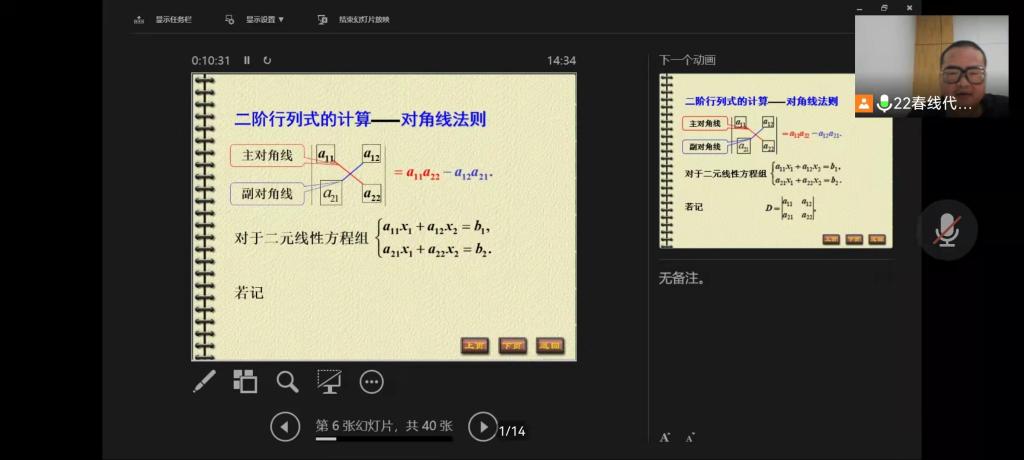Click the next animation preview thumbnail

[775, 160]
